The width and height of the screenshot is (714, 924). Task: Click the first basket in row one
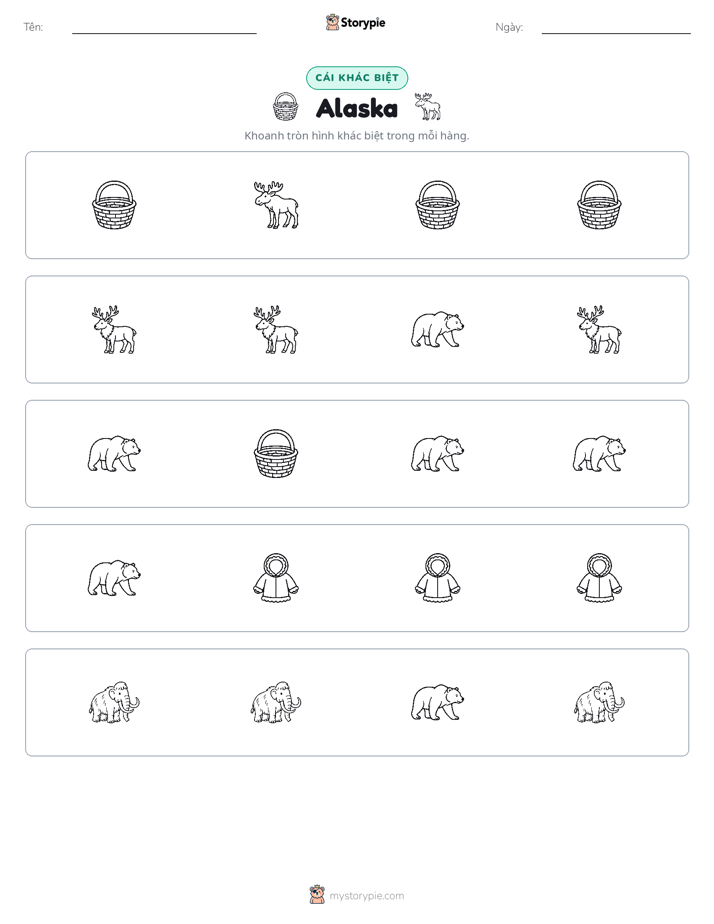pyautogui.click(x=114, y=204)
